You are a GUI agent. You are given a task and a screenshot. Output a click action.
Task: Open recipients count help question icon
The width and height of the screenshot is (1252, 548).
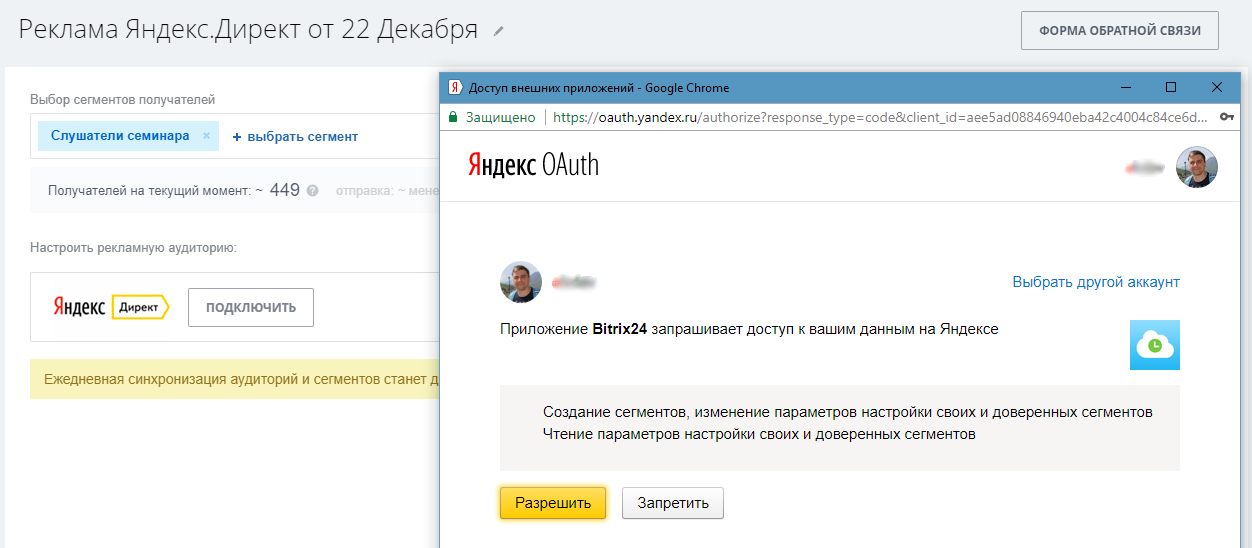pyautogui.click(x=313, y=190)
